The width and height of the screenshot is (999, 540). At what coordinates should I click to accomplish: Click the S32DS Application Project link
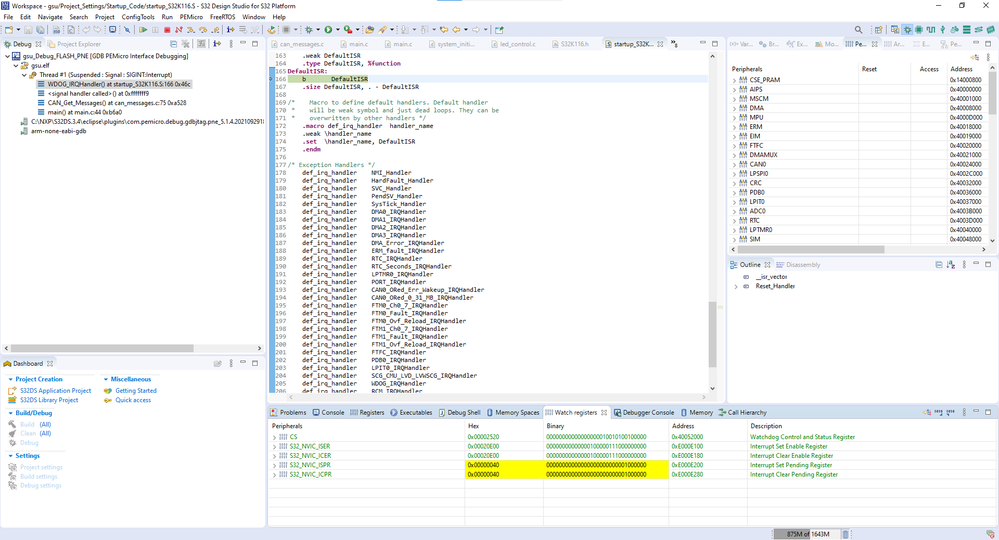coord(55,391)
